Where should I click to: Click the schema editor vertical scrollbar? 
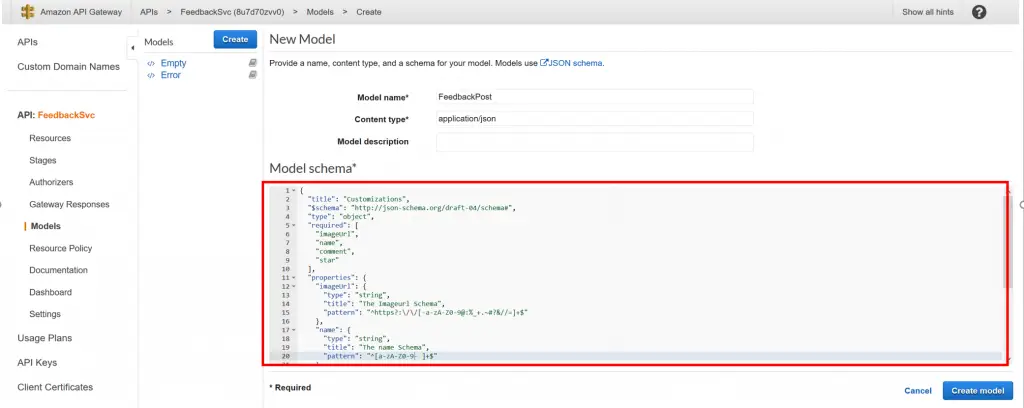pyautogui.click(x=1006, y=242)
